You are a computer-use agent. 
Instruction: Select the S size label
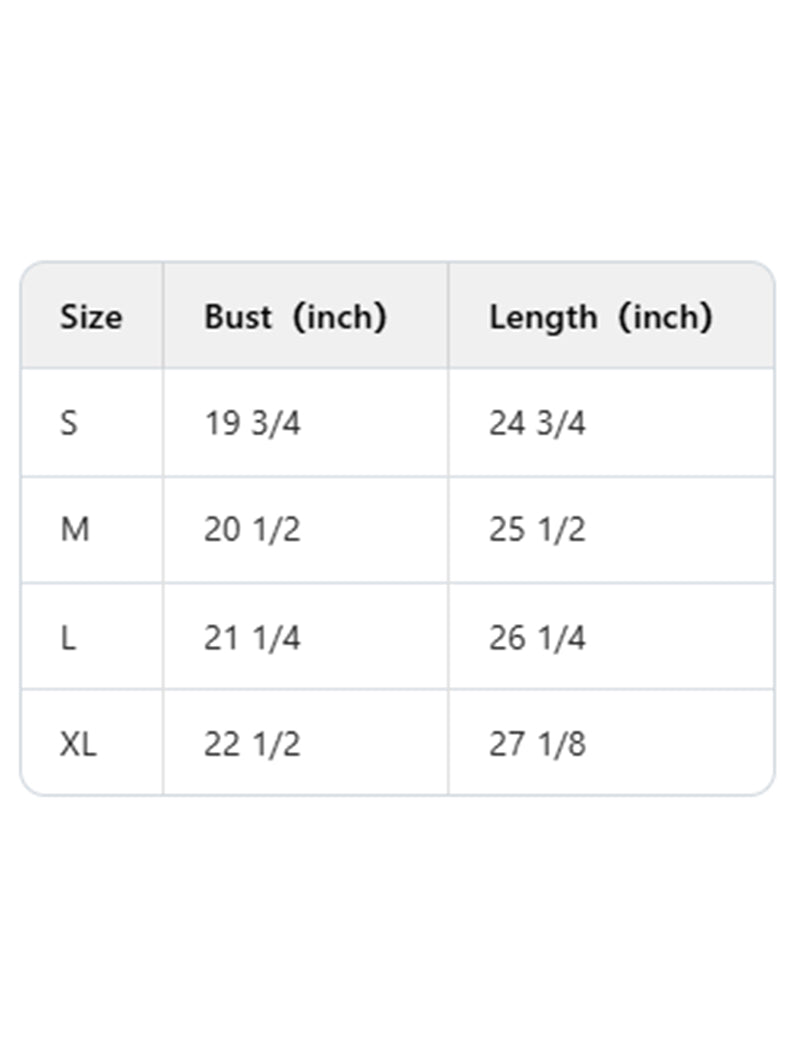[x=68, y=423]
